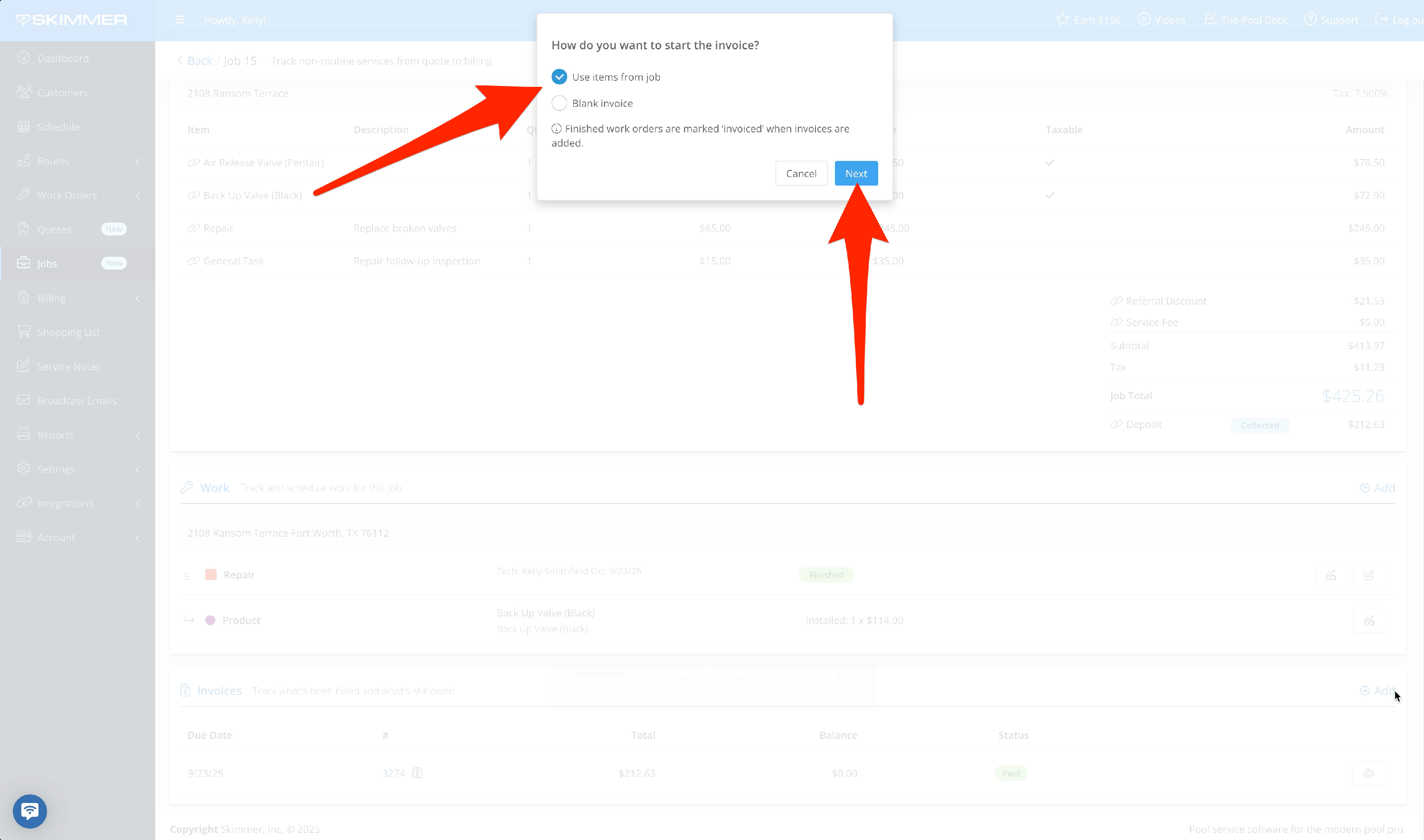Open the chat support bubble icon
Screen dimensions: 1424x840
30,811
